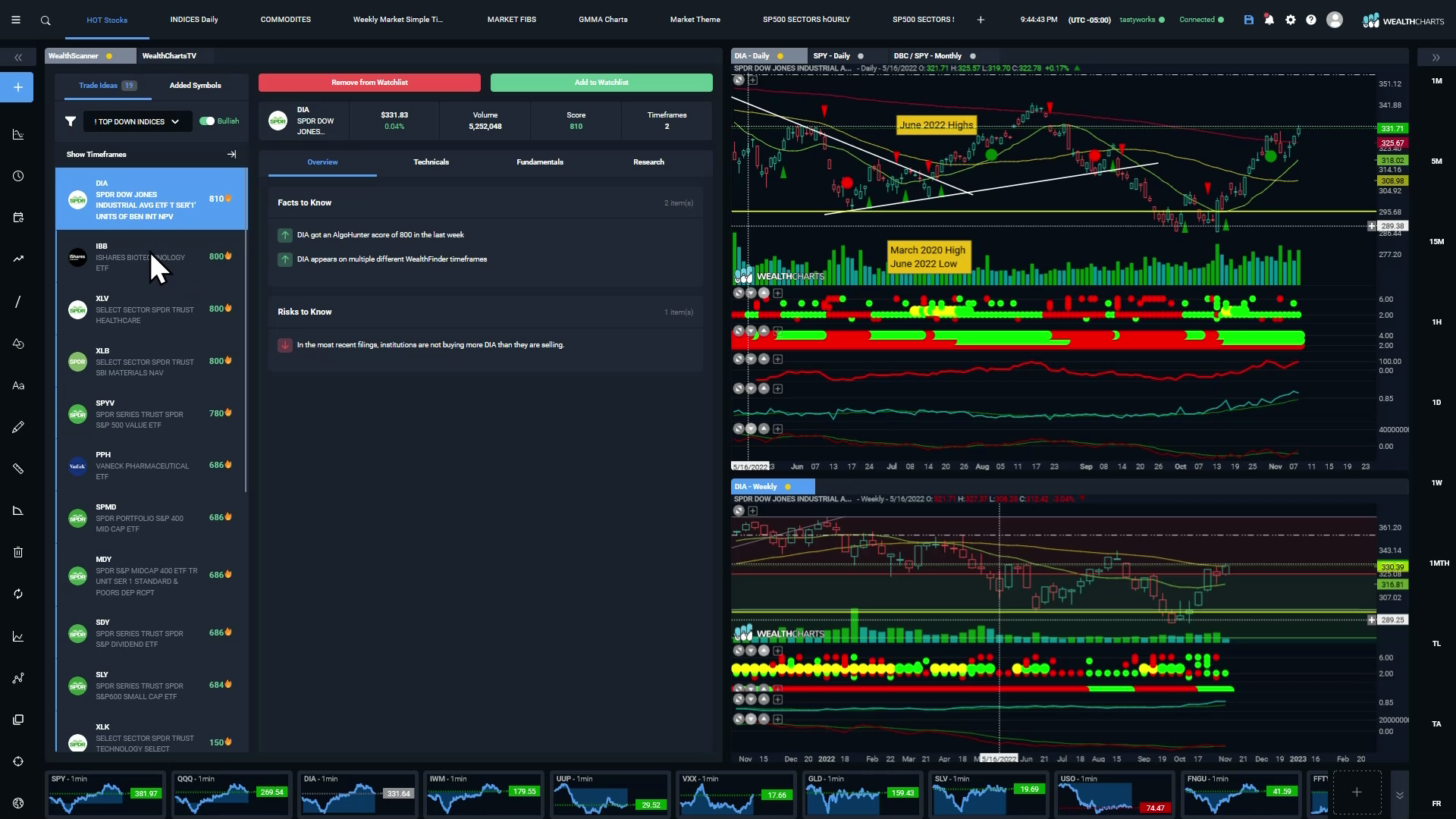Set timeframe to 1D
The width and height of the screenshot is (1456, 819).
point(1436,403)
